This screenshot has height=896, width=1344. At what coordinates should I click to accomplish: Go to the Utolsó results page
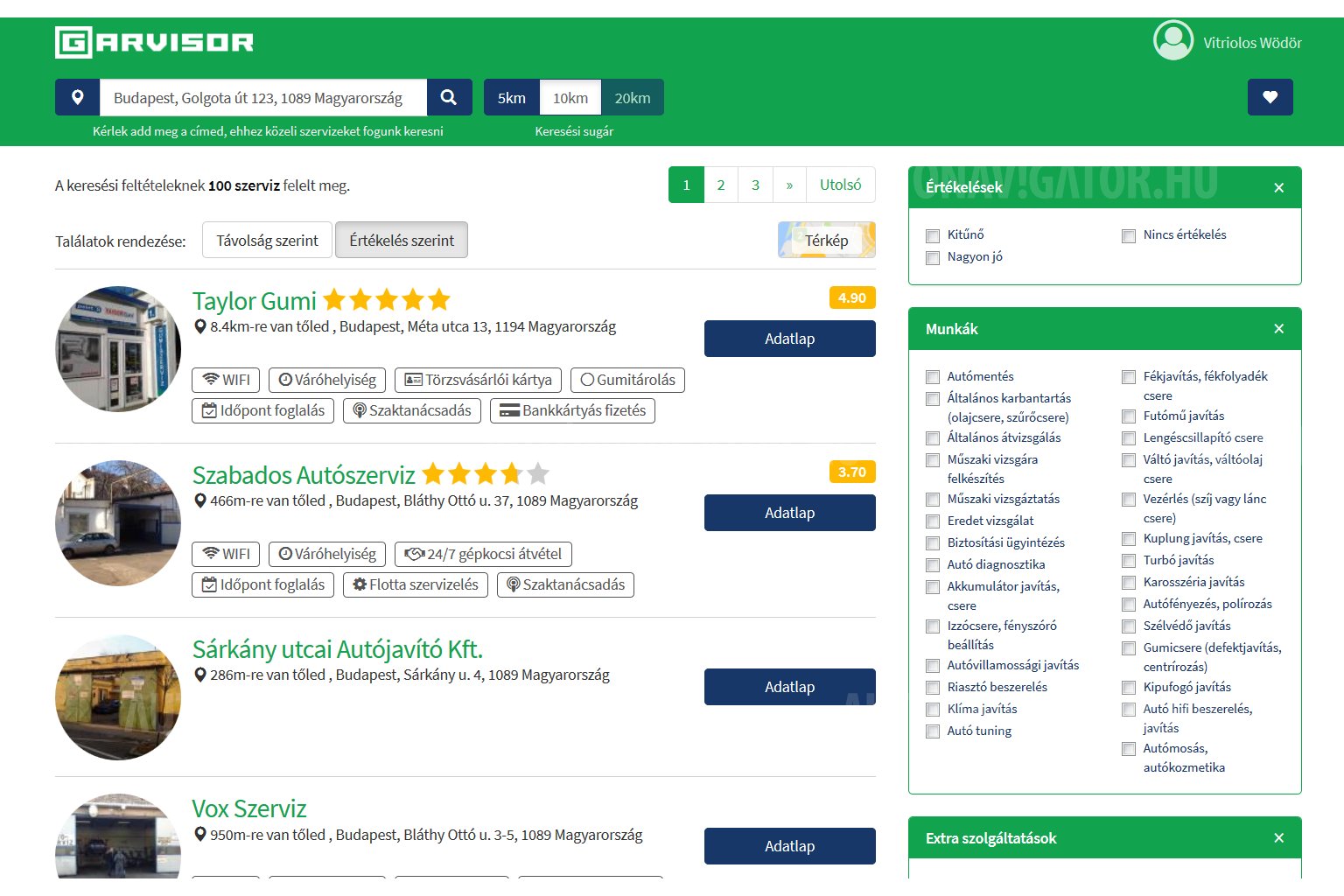840,185
